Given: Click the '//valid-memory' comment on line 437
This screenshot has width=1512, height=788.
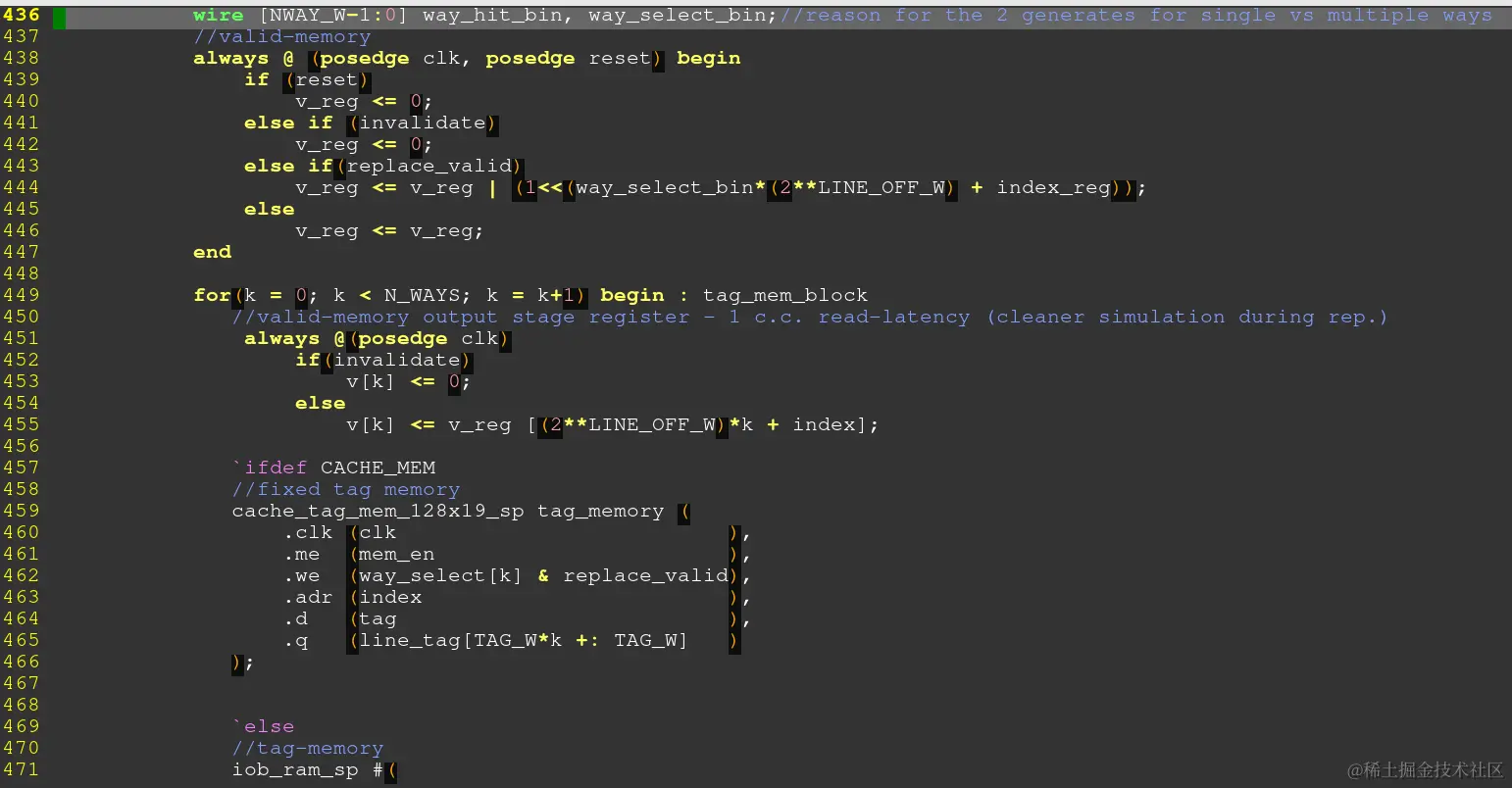Looking at the screenshot, I should [x=282, y=37].
